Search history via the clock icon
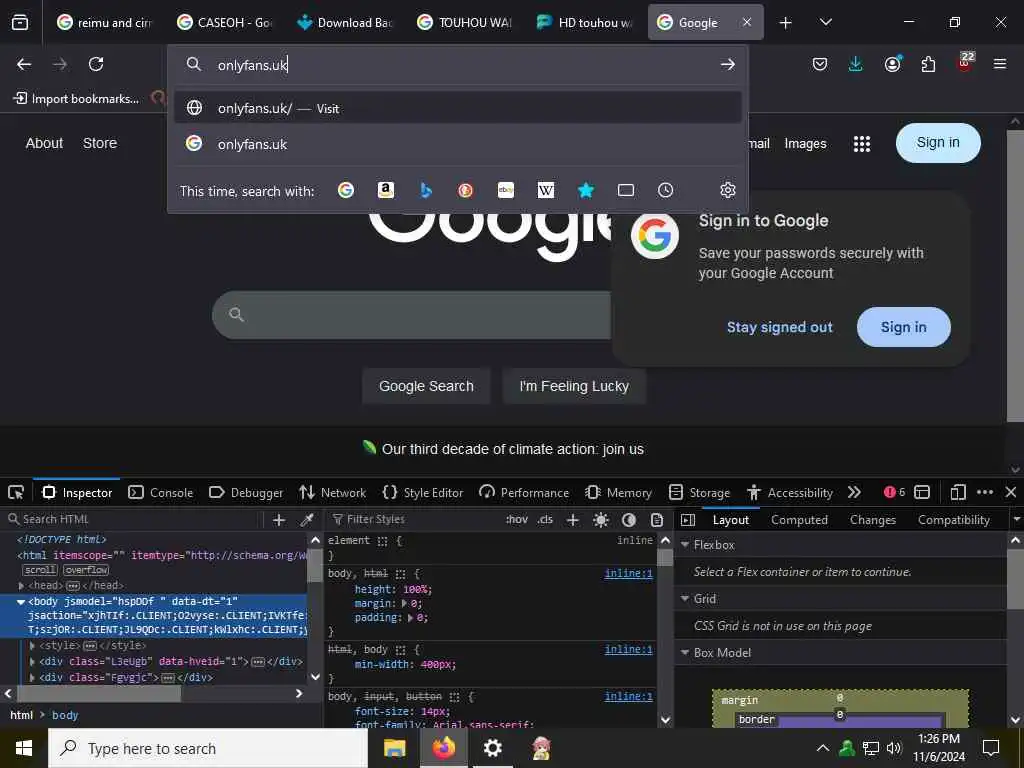 [x=665, y=190]
